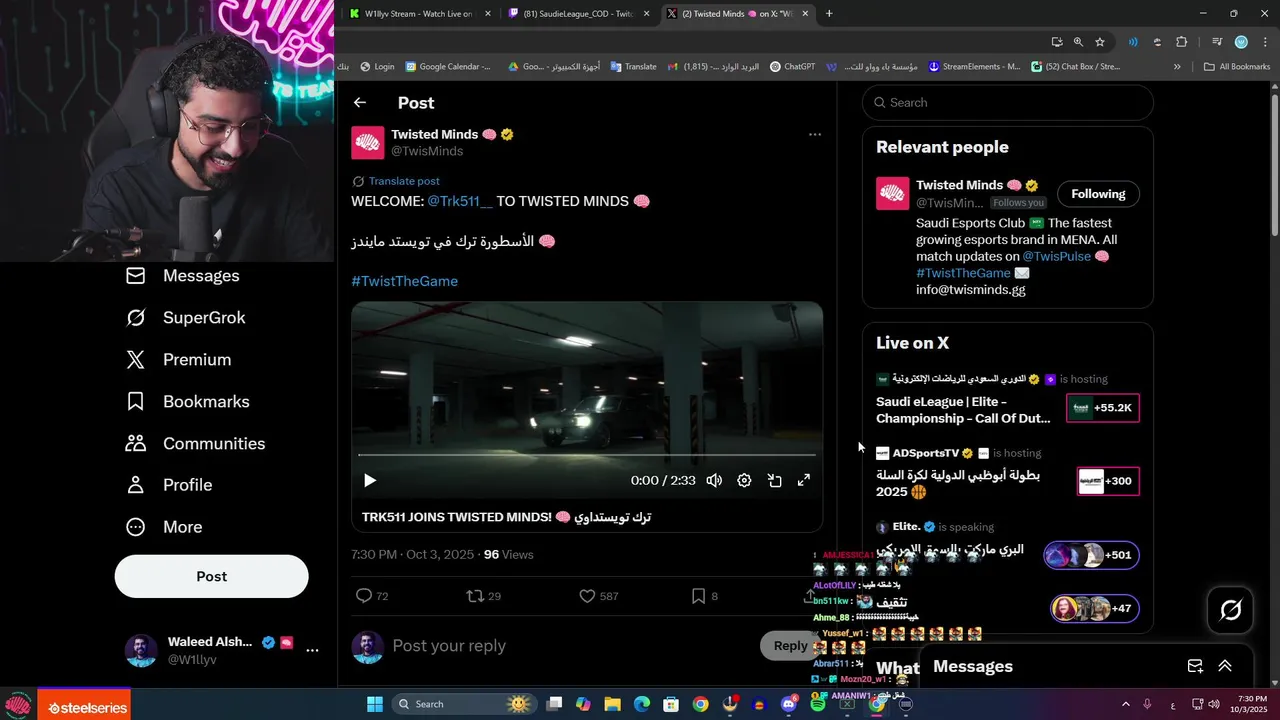
Task: Open the Extensions puzzle icon
Action: click(1181, 42)
